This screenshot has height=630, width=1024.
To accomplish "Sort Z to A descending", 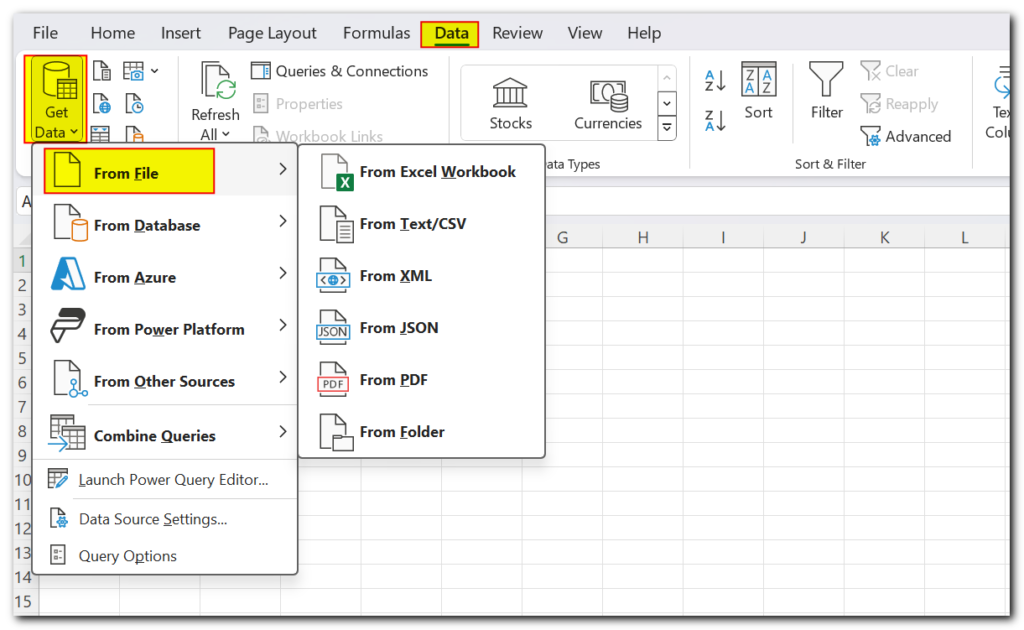I will point(715,120).
